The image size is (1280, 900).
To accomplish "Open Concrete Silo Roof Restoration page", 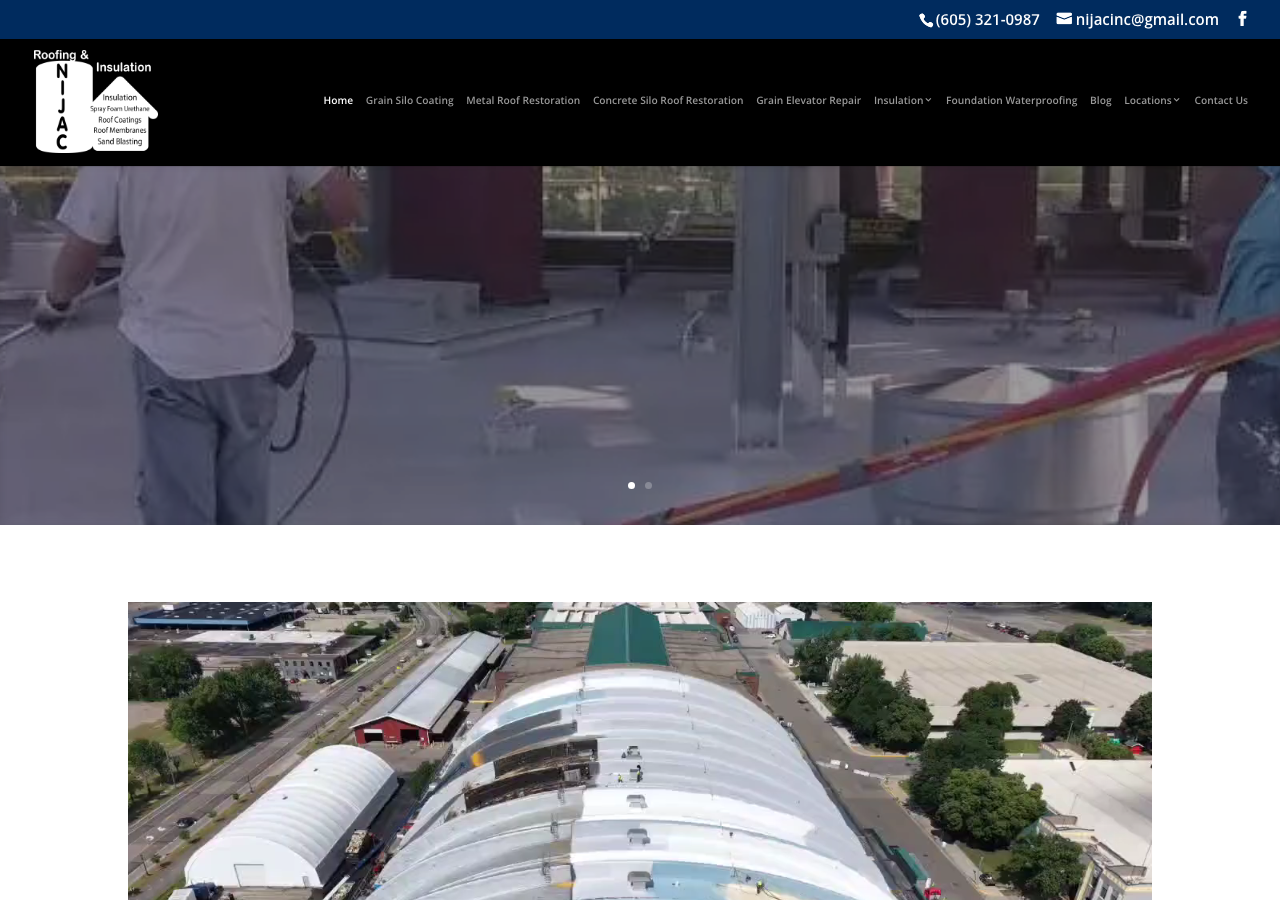I will click(668, 100).
